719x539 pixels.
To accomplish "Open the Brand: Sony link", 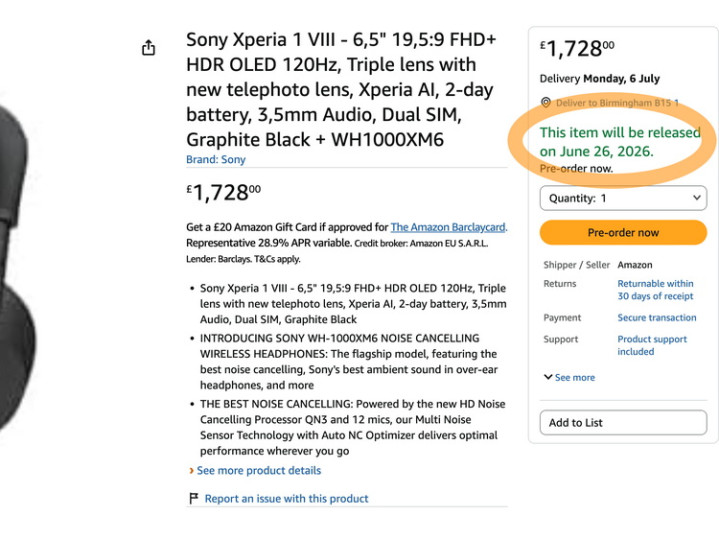I will (x=216, y=160).
